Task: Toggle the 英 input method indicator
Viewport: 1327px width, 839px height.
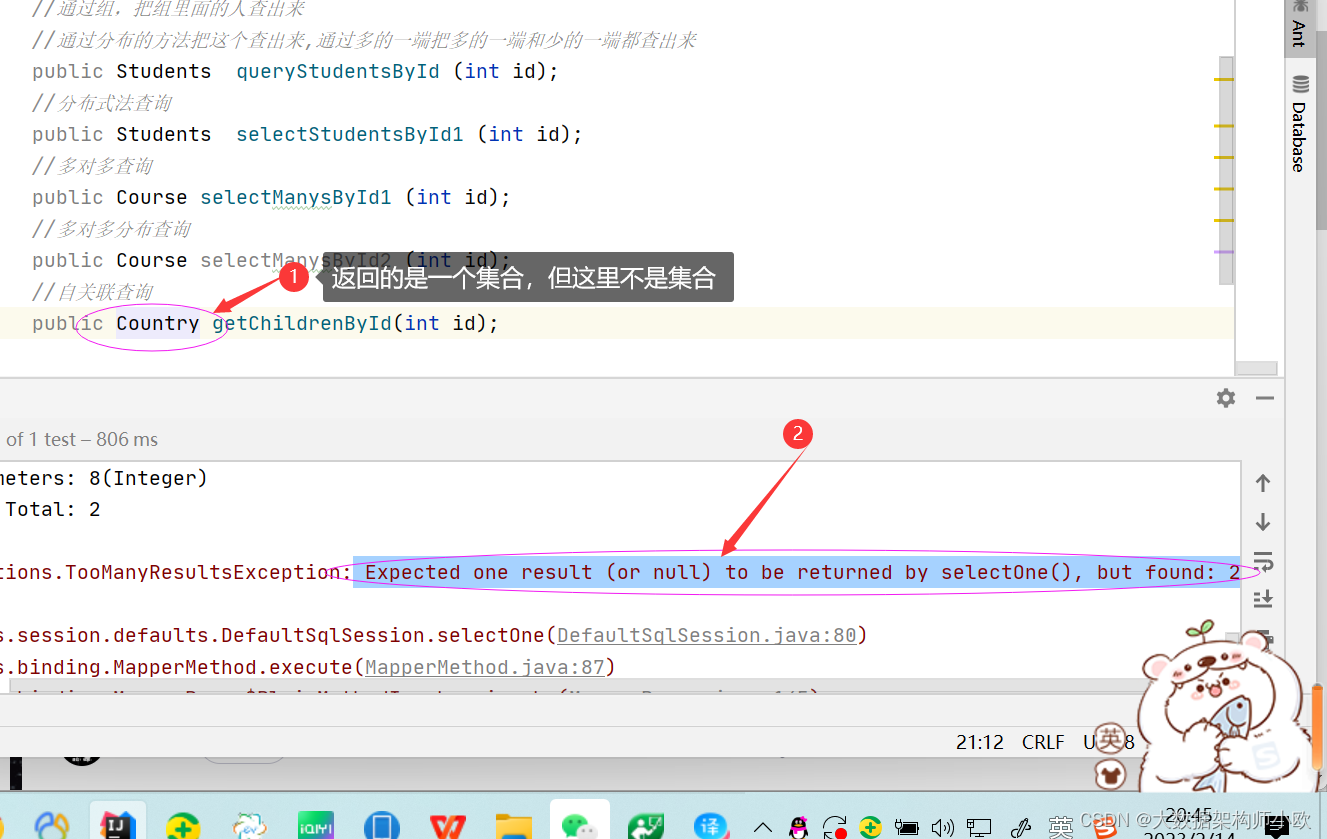Action: [x=1061, y=826]
